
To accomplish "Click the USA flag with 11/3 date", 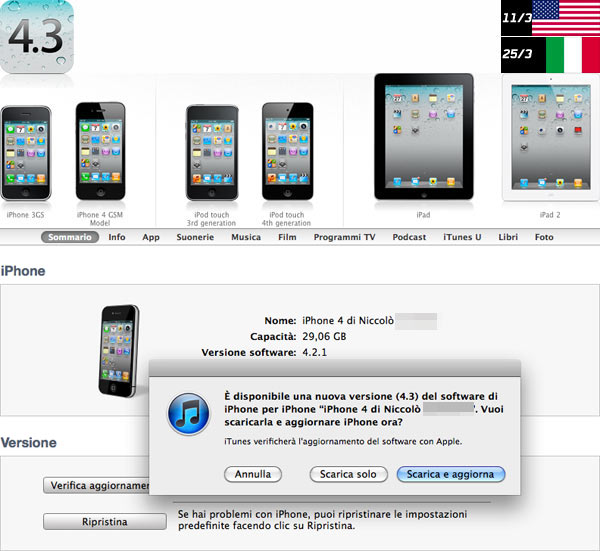I will pos(551,19).
